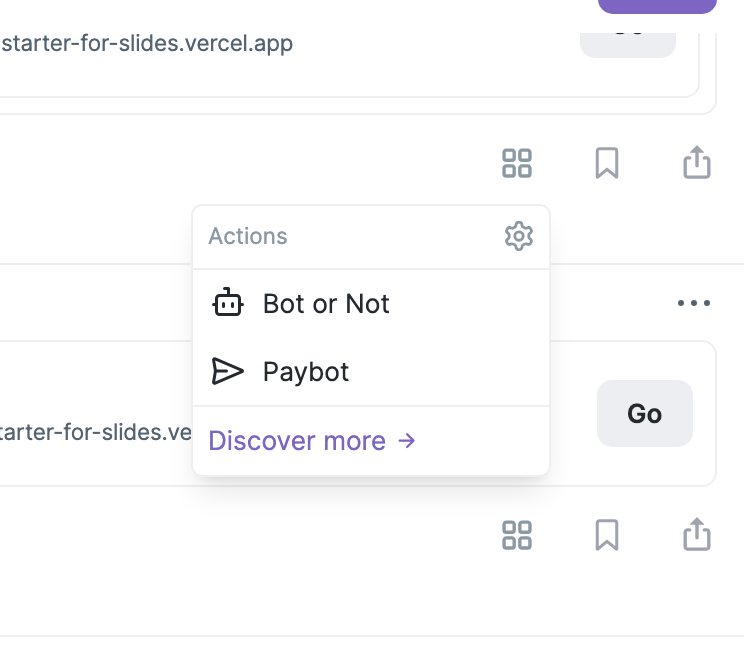Share the lower post
Screen dimensions: 744x660
tap(697, 534)
